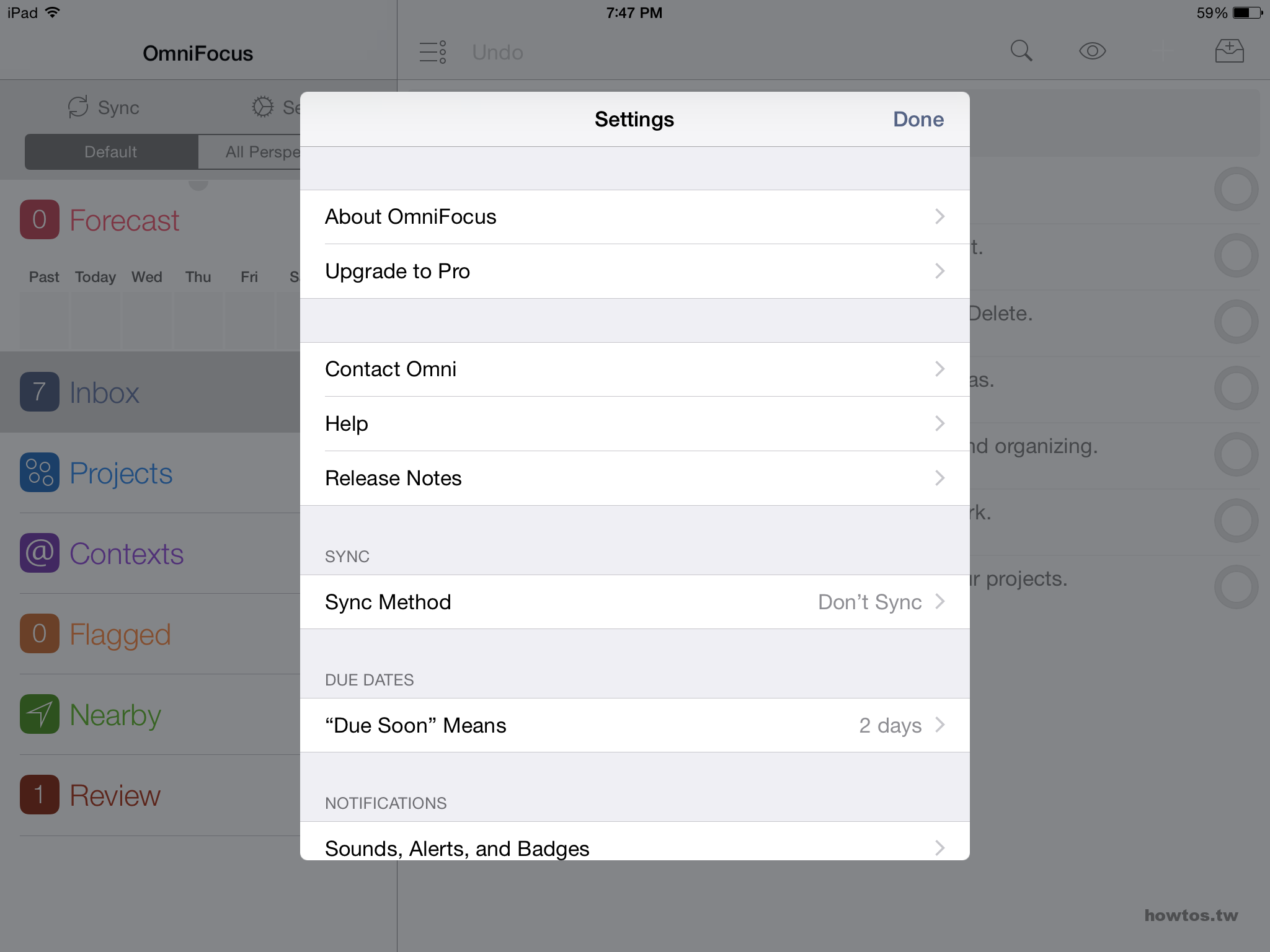Check the battery indicator icon

1248,12
